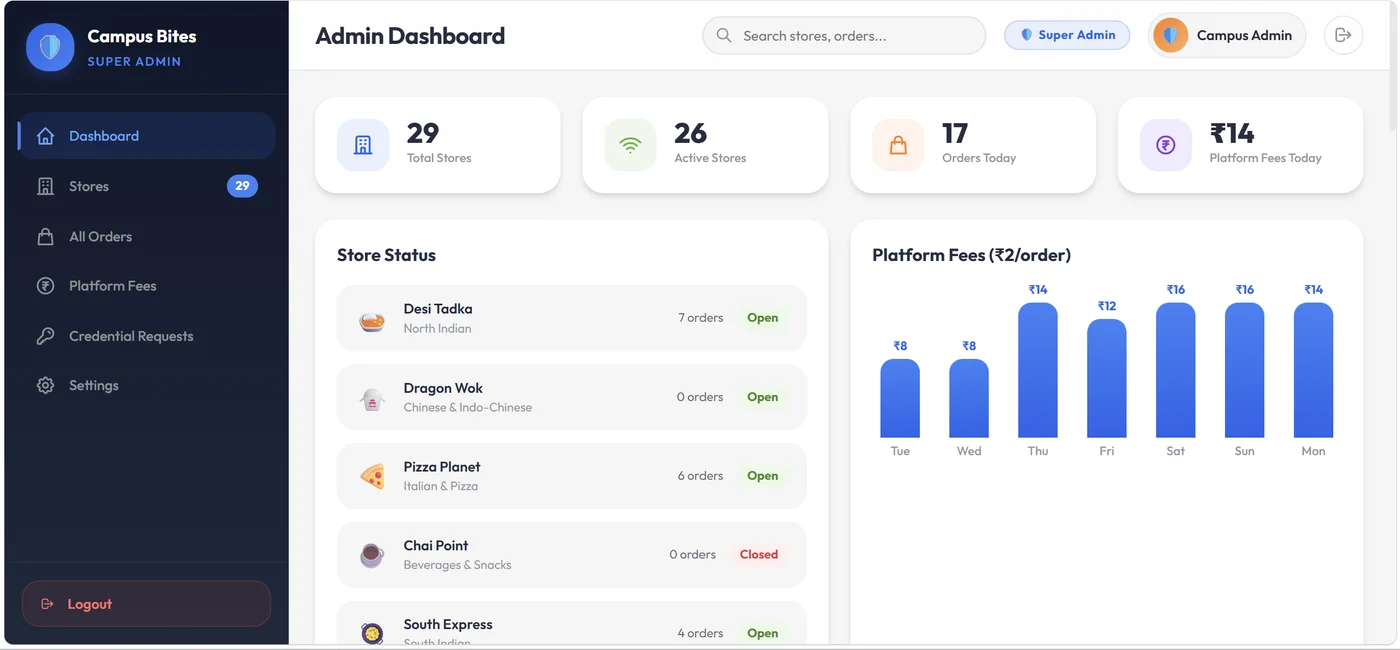Click the Closed status on Chai Point
This screenshot has width=1400, height=650.
[759, 555]
